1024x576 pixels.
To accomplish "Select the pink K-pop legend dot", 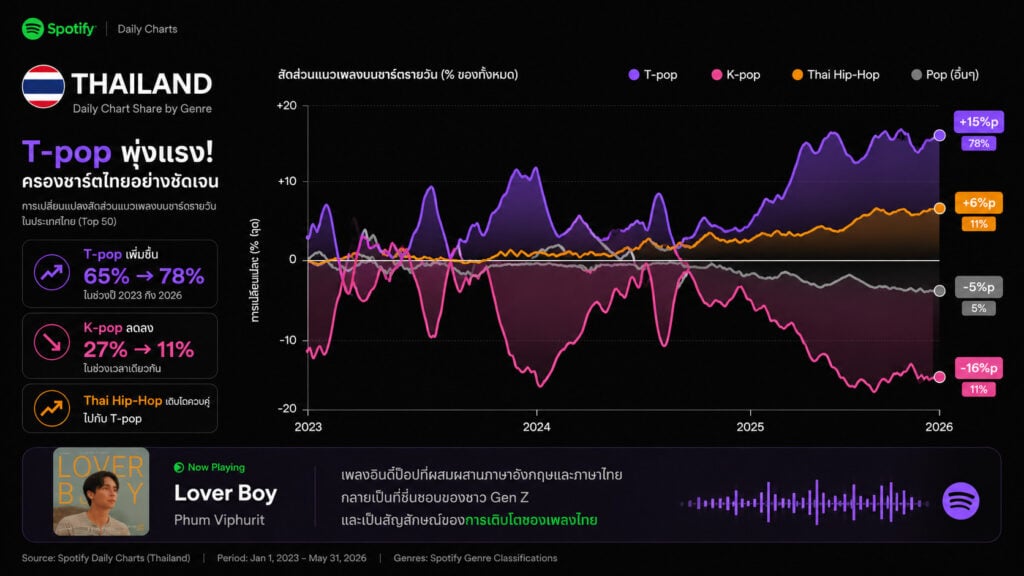I will (716, 75).
